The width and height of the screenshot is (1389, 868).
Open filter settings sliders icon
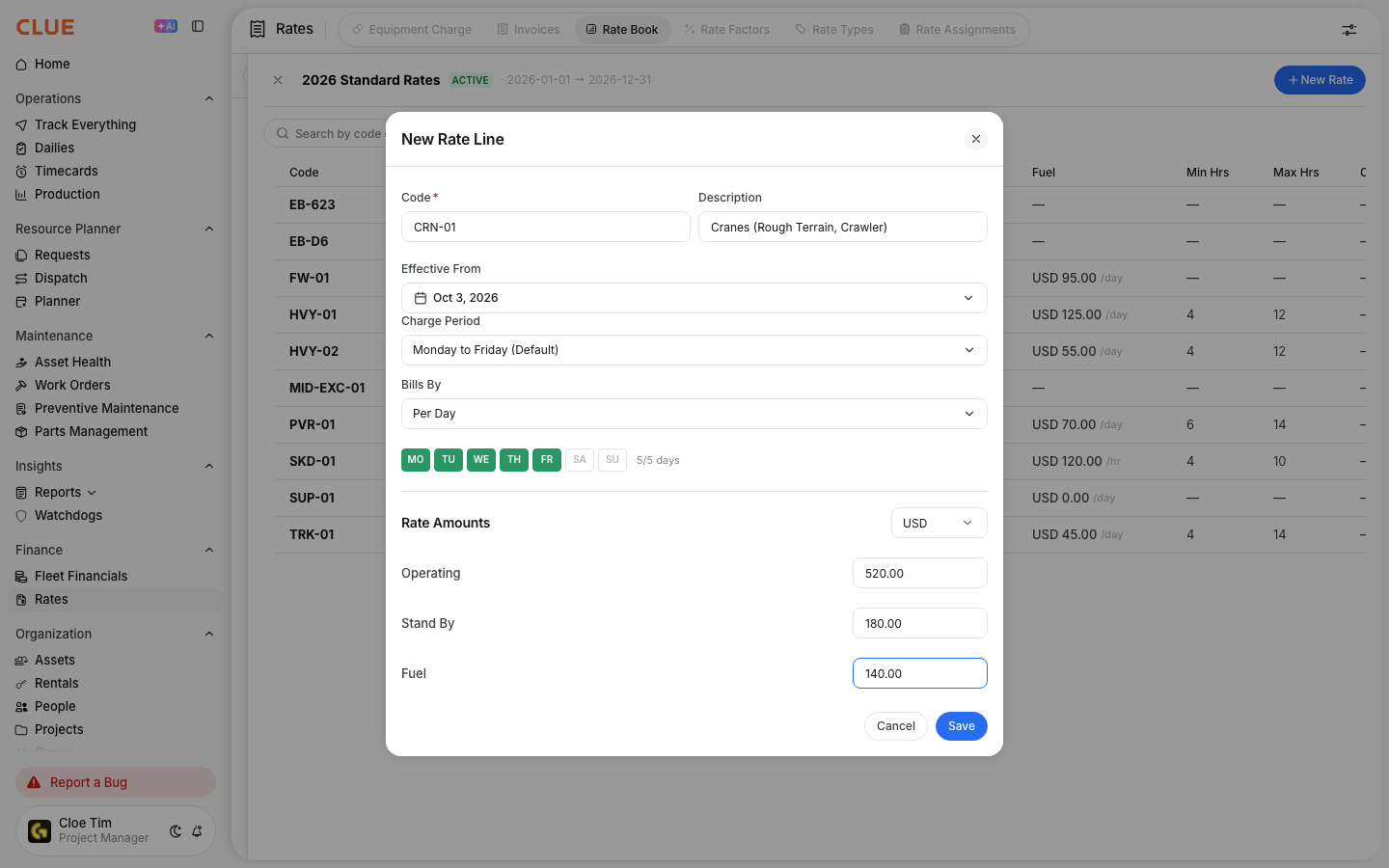(x=1349, y=30)
